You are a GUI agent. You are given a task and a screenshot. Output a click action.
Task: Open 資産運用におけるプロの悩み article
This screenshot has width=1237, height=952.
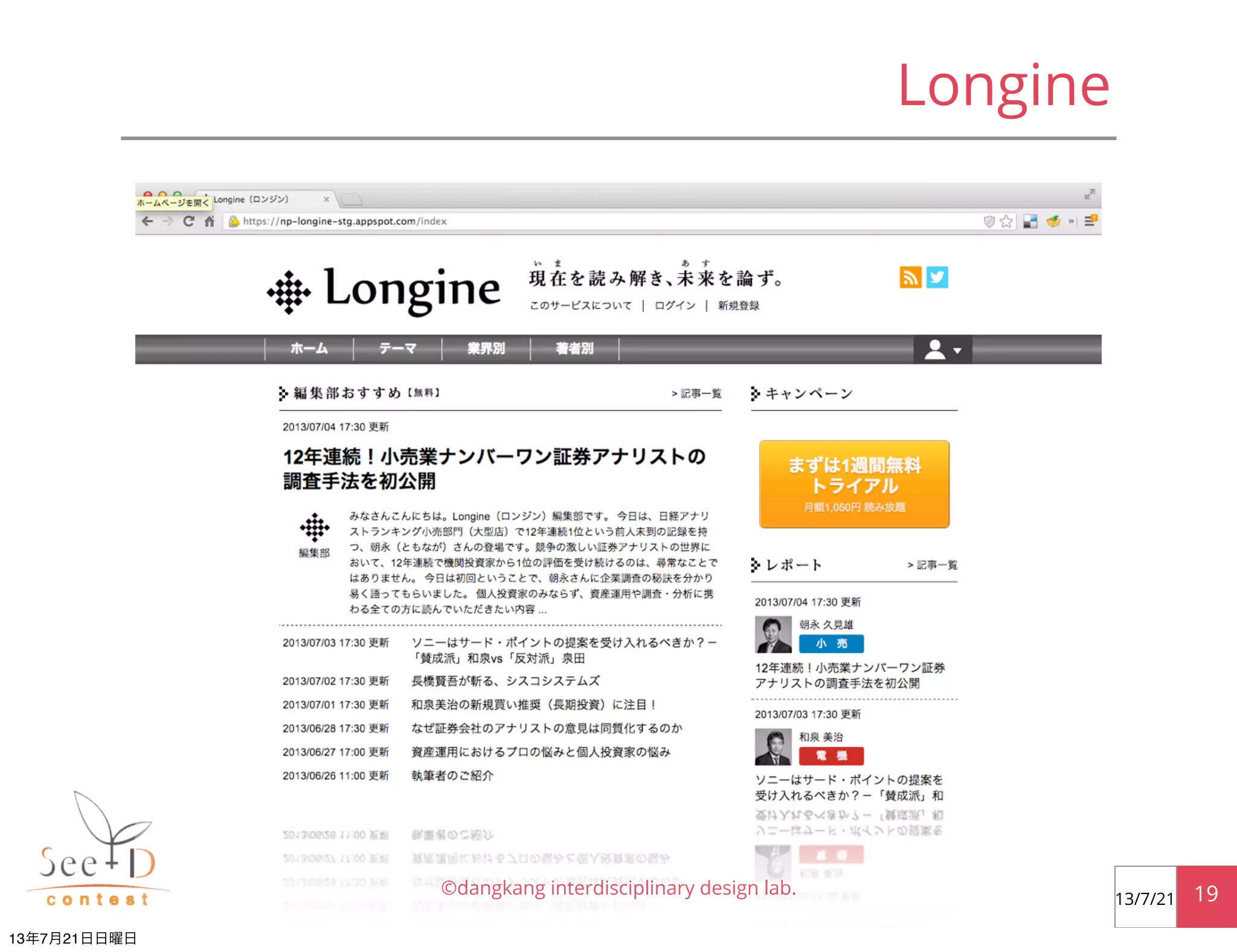tap(541, 752)
